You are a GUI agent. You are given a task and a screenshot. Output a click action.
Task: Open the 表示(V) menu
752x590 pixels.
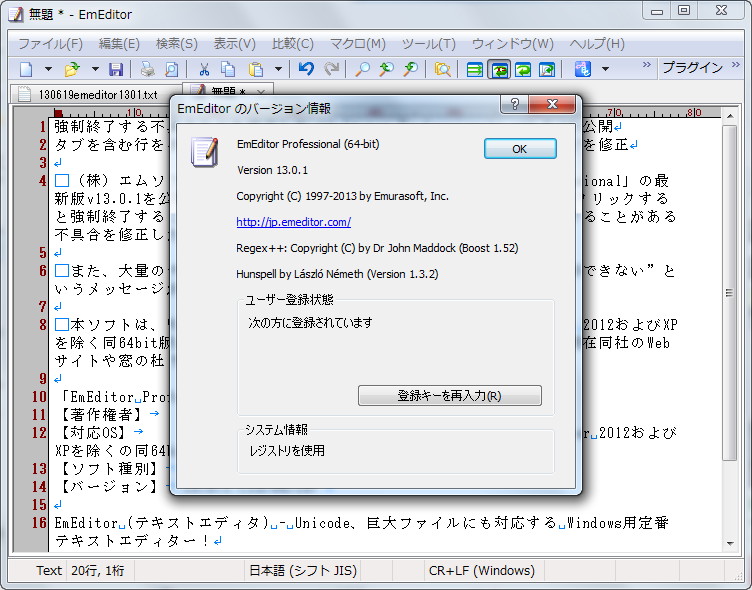(234, 44)
